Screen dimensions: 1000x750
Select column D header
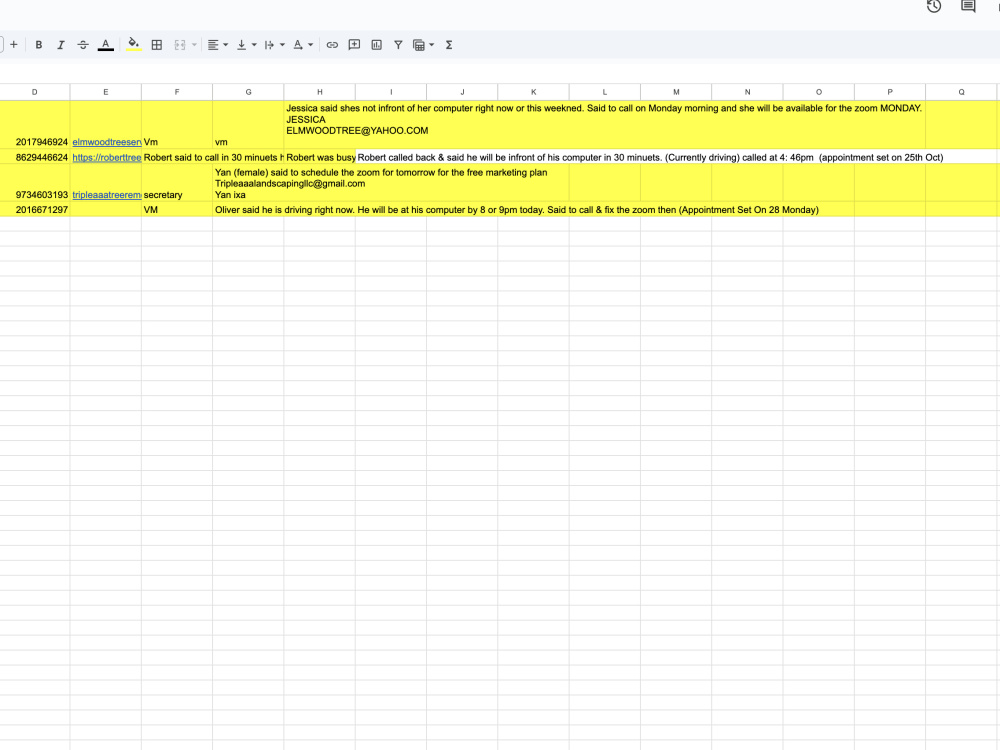[x=34, y=92]
